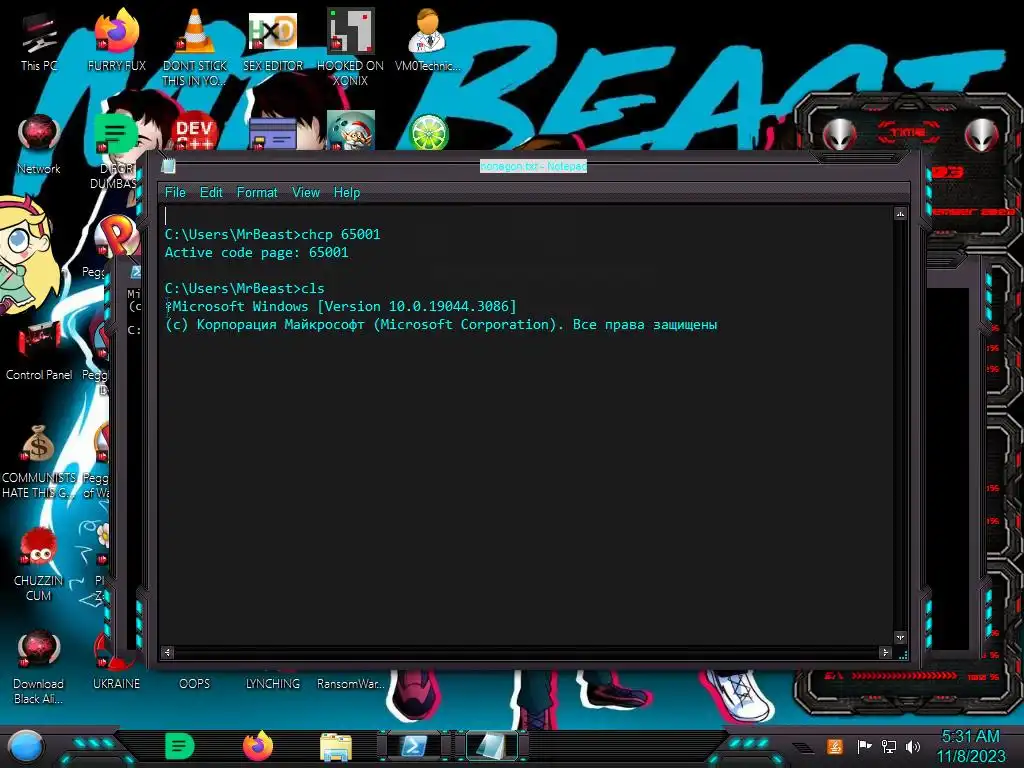The height and width of the screenshot is (768, 1024).
Task: Open the Santa bowling game desktop icon
Action: tap(351, 131)
